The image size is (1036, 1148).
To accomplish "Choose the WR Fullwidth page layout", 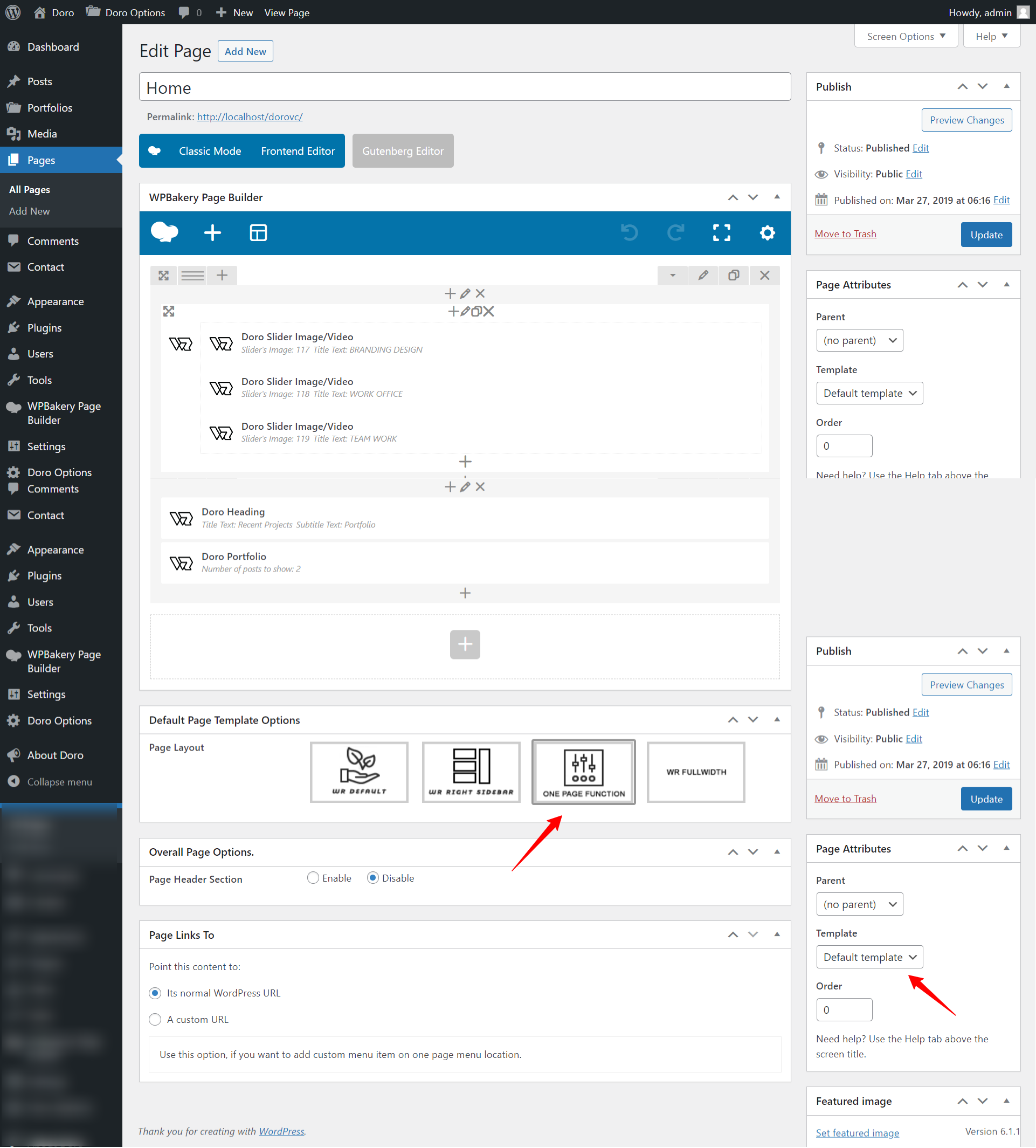I will click(x=696, y=773).
